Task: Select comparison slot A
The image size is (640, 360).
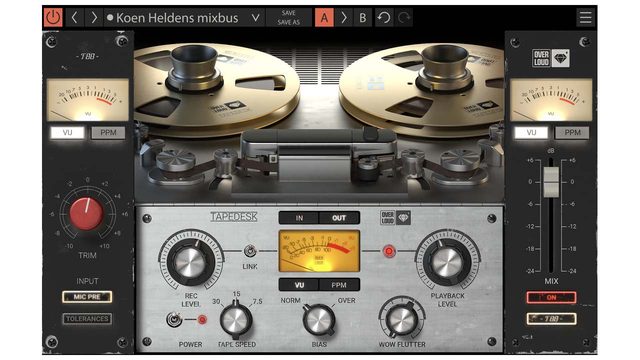Action: [324, 18]
